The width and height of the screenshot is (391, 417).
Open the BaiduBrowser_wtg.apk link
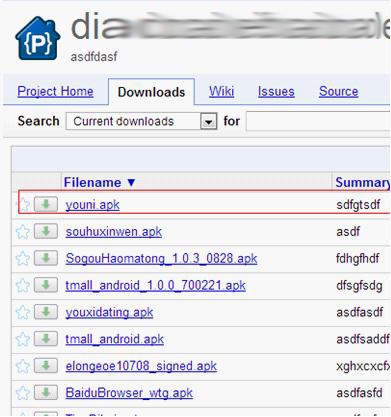tap(129, 393)
